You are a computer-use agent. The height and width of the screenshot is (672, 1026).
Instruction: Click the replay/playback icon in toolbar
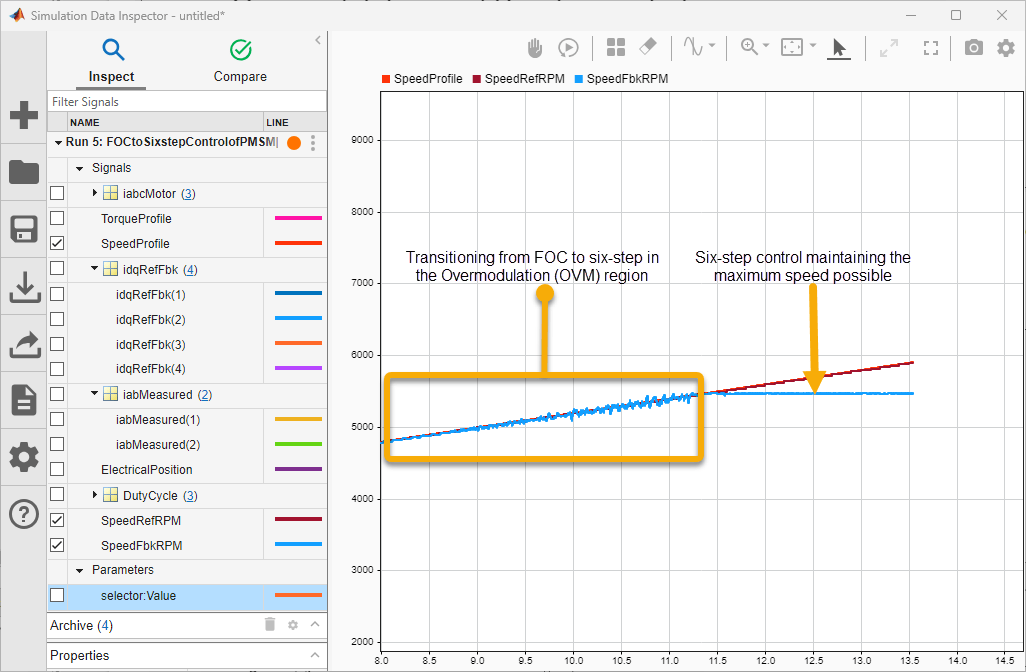point(568,47)
